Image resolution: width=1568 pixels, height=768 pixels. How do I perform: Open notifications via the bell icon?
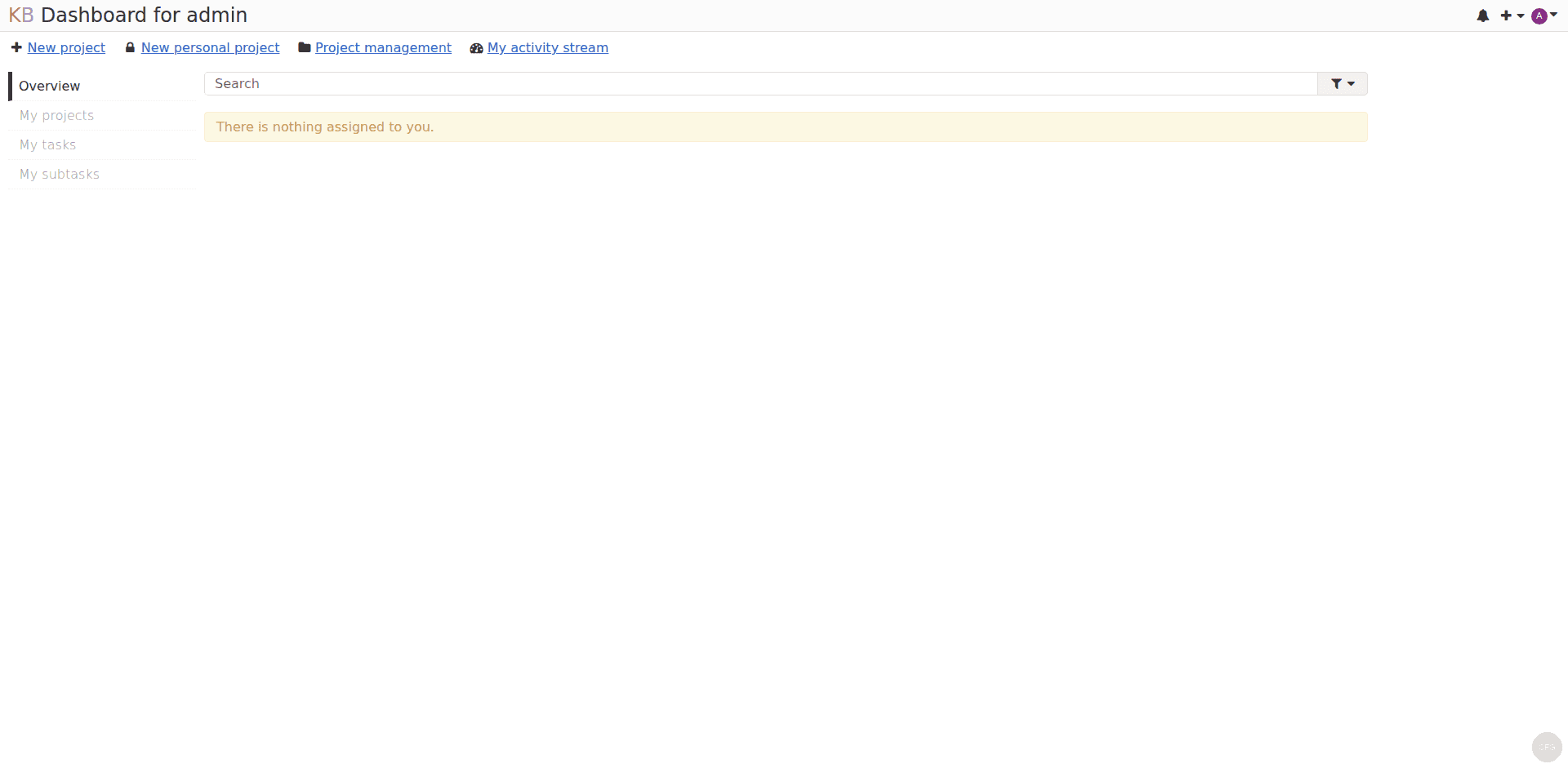[1483, 16]
